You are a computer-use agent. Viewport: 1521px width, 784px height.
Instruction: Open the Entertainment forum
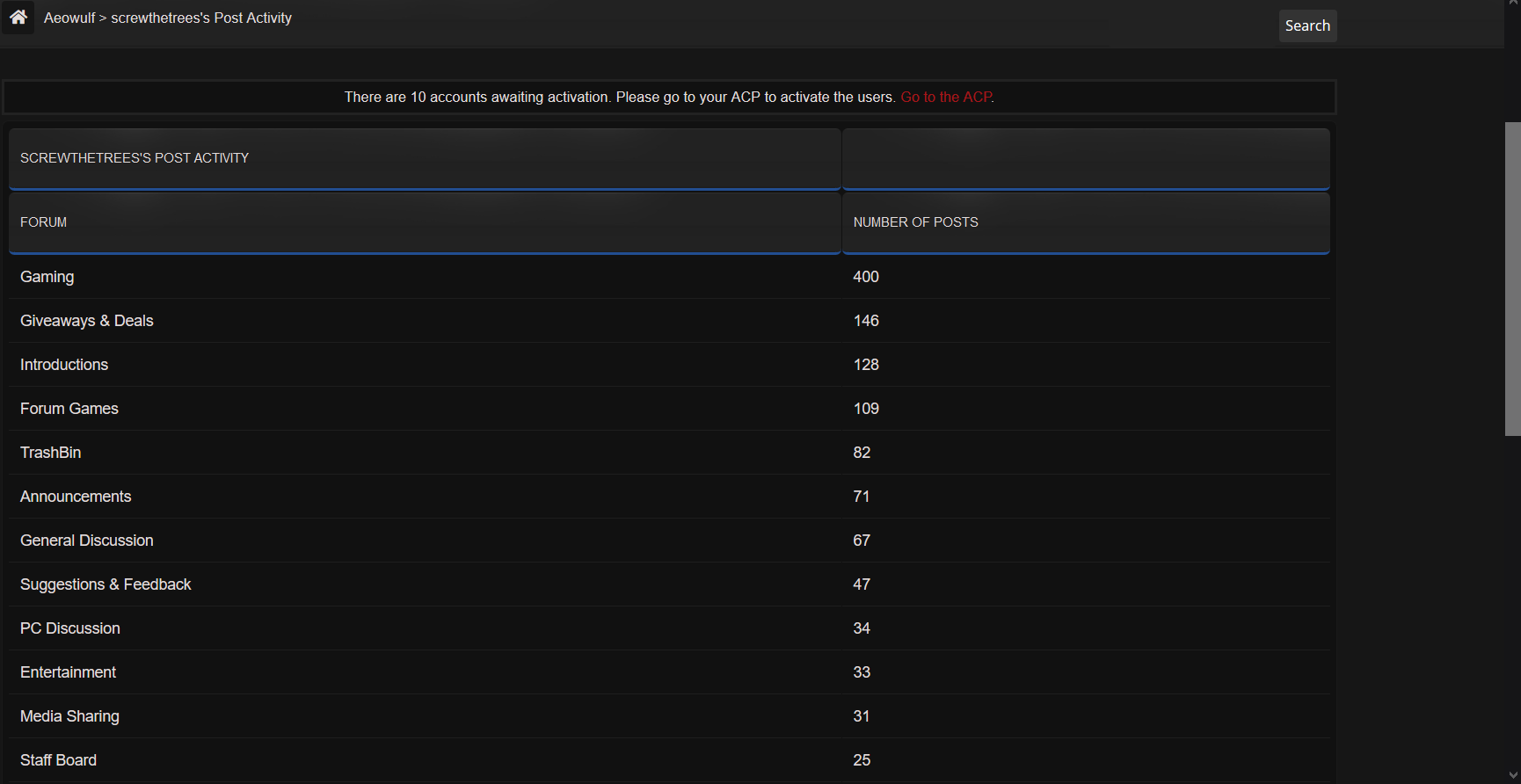click(x=69, y=672)
